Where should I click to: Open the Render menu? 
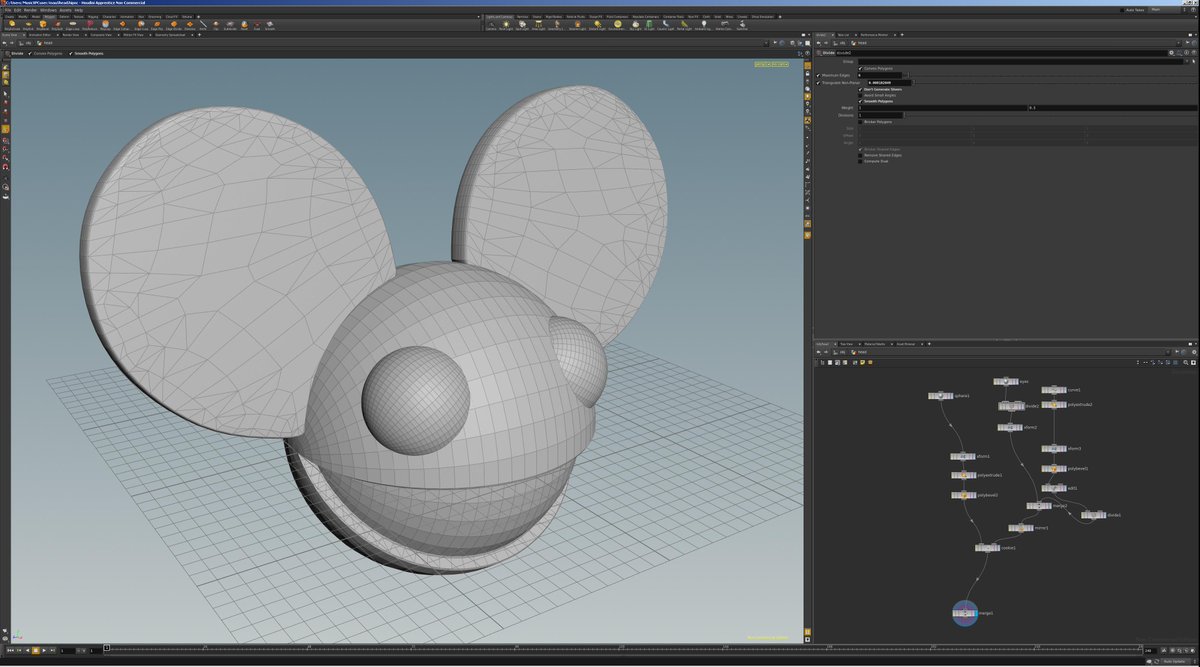[x=30, y=10]
